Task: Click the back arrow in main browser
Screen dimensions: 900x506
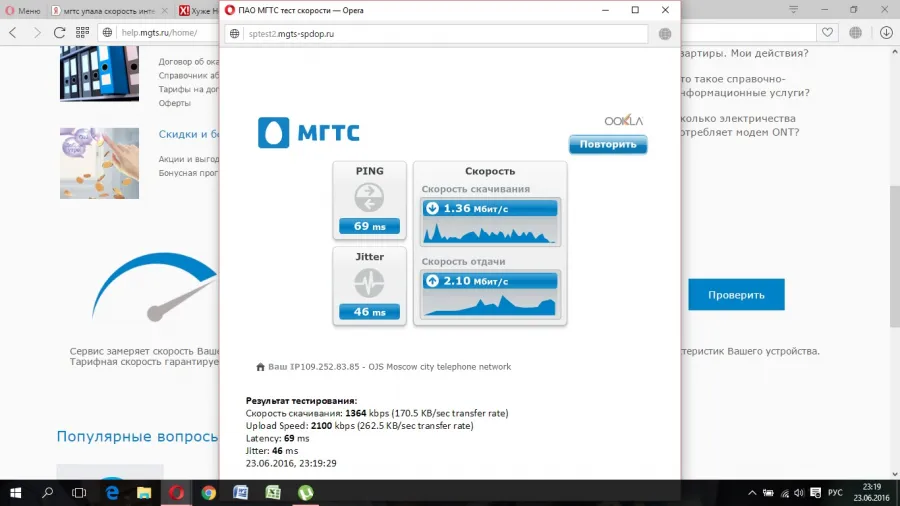Action: pos(13,33)
